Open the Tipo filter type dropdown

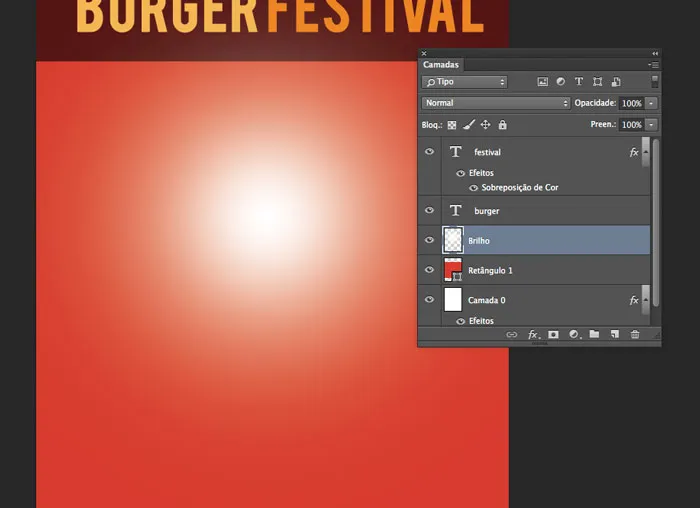[x=464, y=82]
